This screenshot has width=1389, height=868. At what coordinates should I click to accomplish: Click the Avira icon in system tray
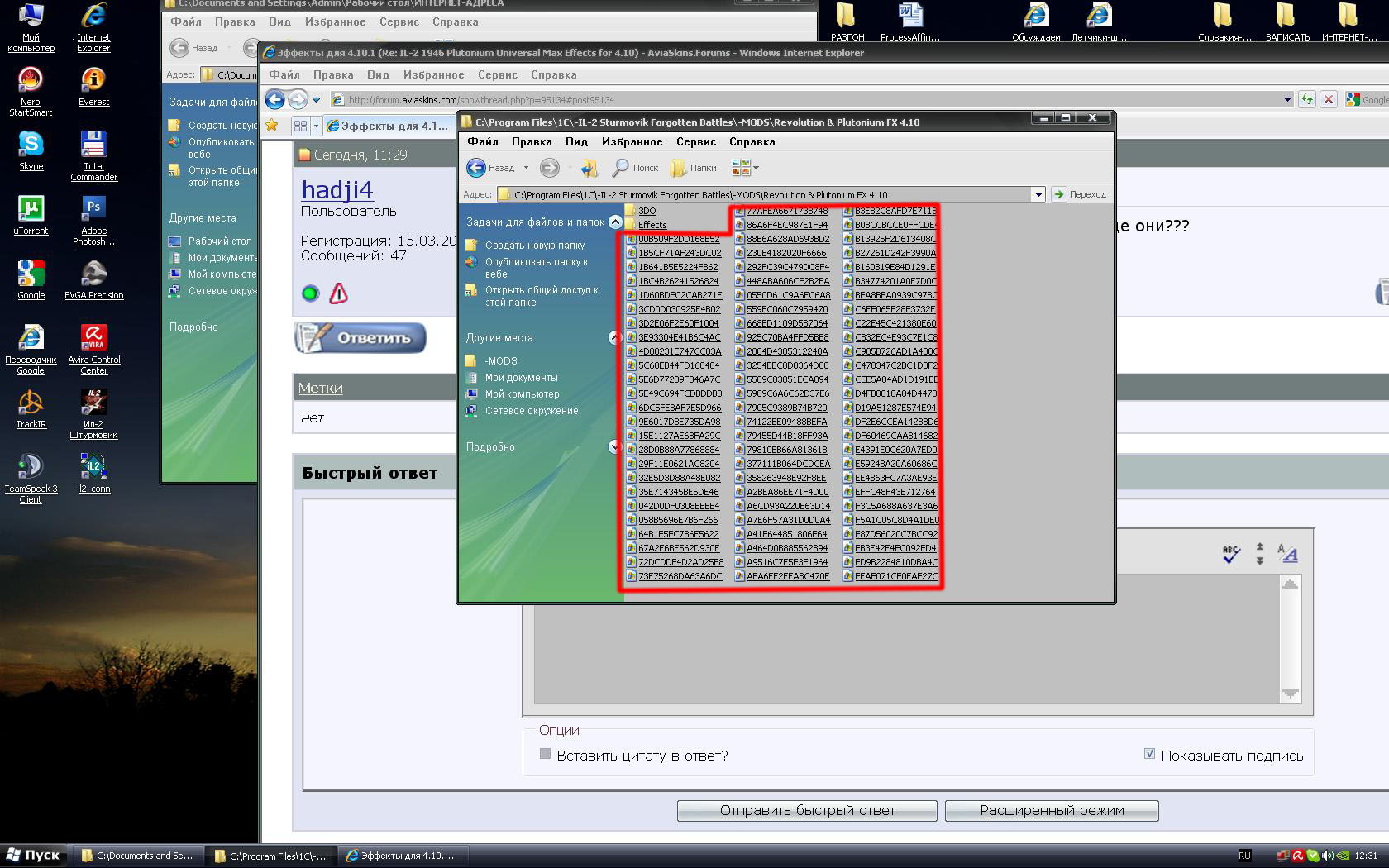point(1299,856)
